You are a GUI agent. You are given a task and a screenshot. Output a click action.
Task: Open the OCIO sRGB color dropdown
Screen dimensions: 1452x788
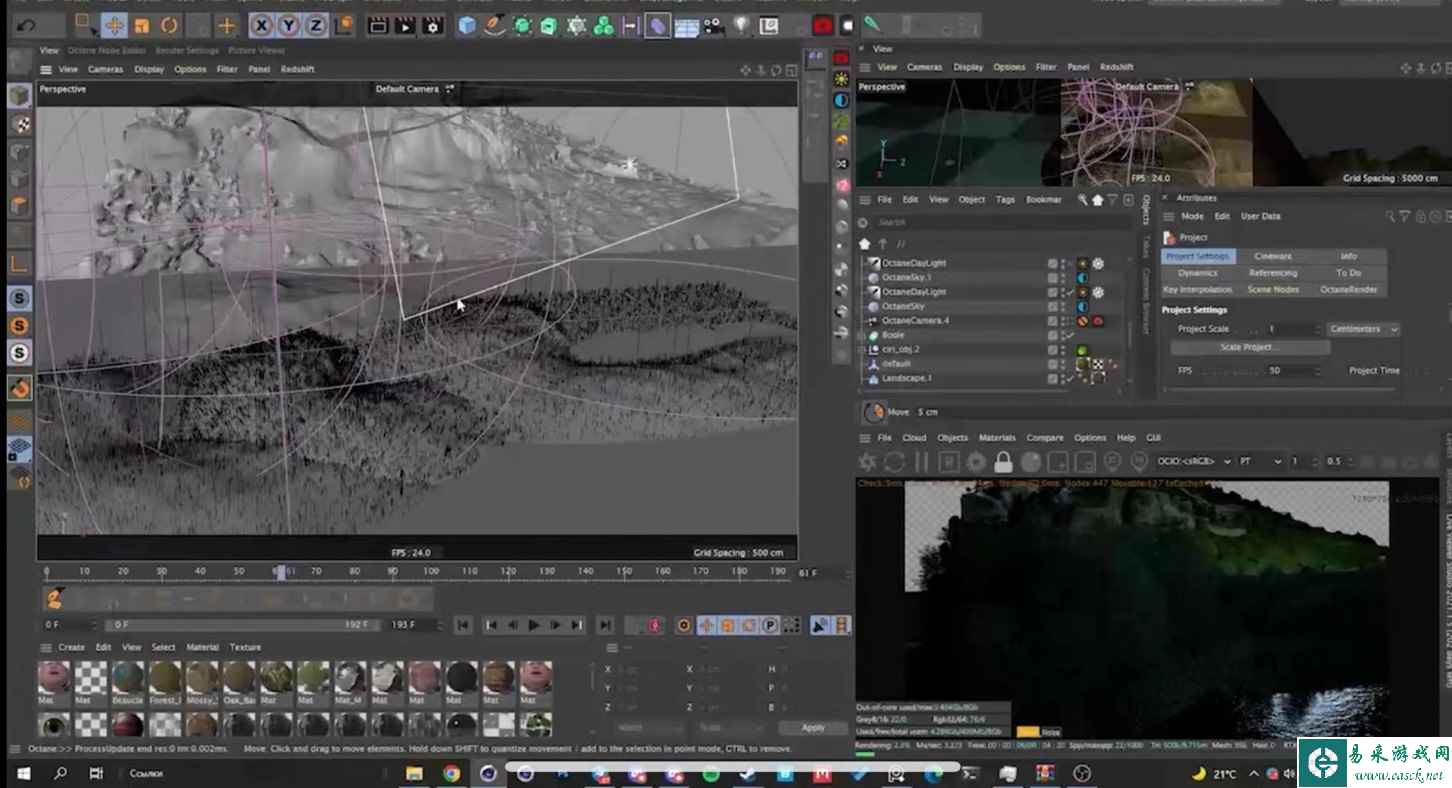1194,461
